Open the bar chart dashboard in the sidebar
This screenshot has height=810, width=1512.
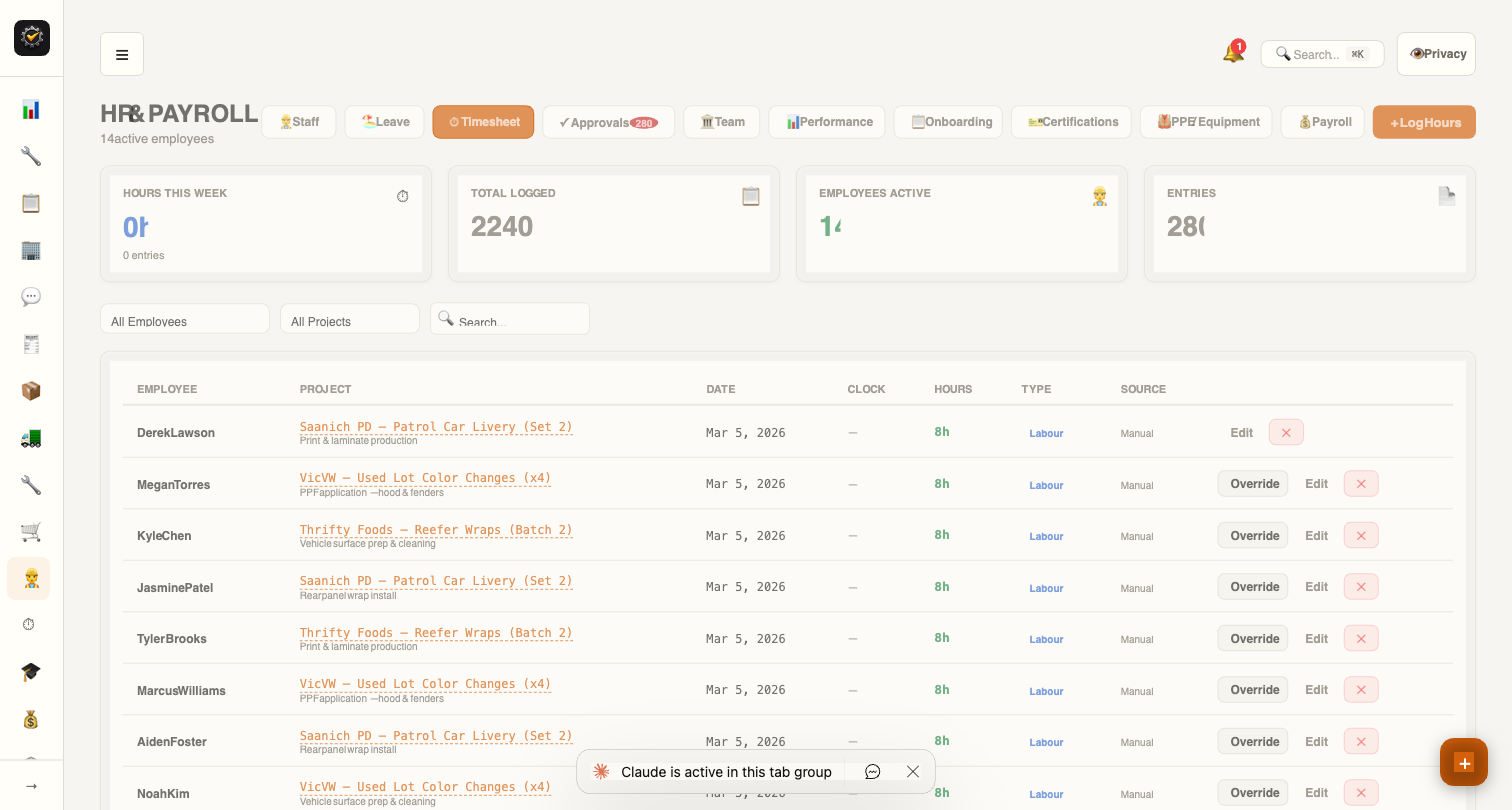[30, 108]
